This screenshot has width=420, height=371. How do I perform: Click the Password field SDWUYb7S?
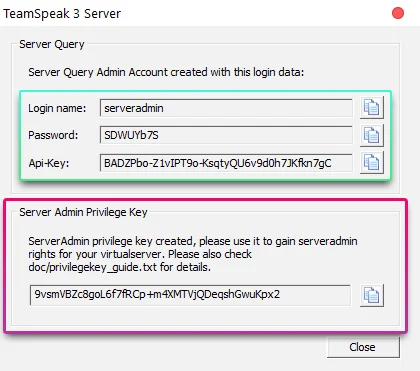226,135
